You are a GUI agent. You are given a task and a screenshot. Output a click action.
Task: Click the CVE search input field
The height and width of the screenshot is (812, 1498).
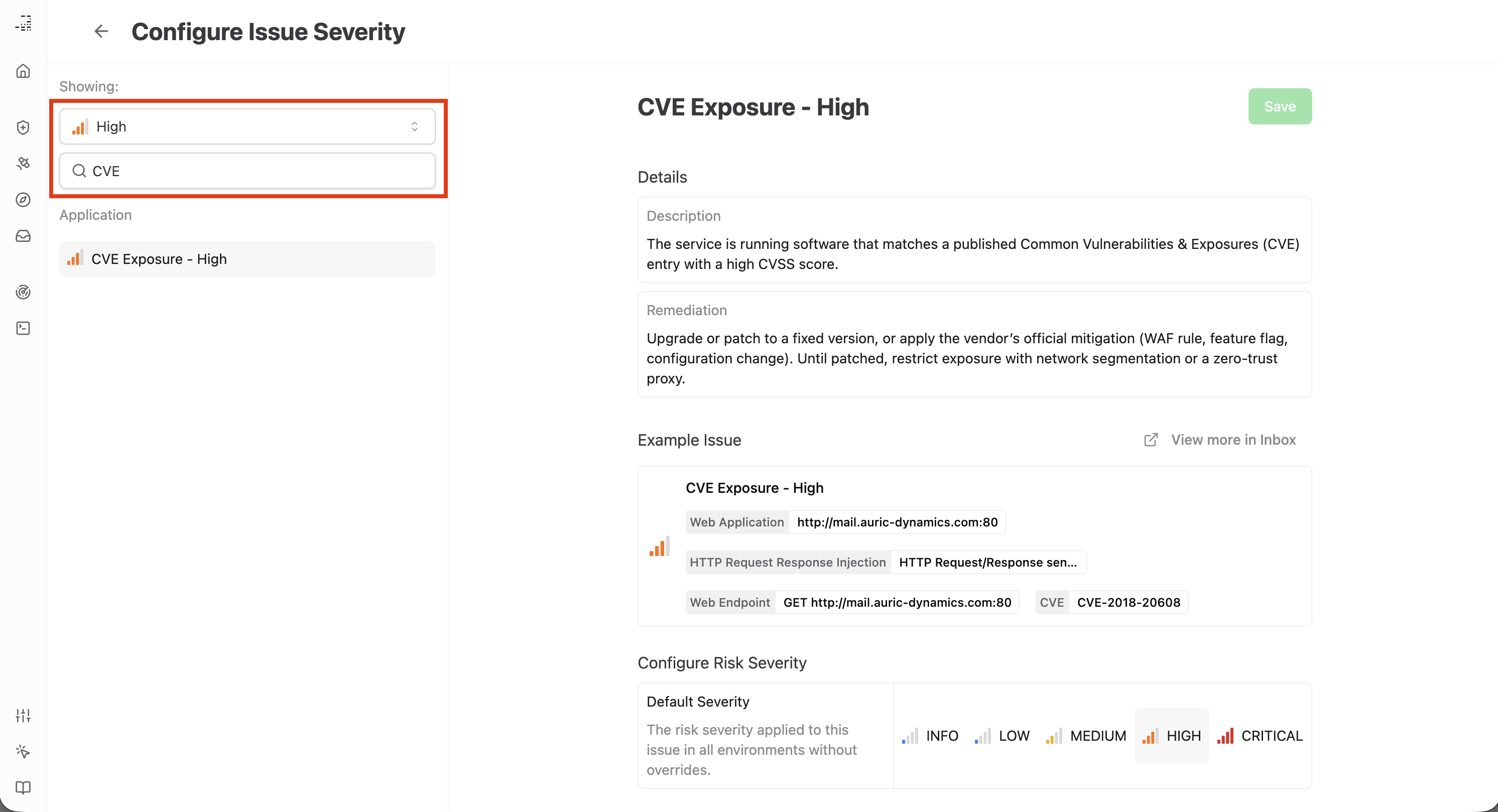click(256, 171)
